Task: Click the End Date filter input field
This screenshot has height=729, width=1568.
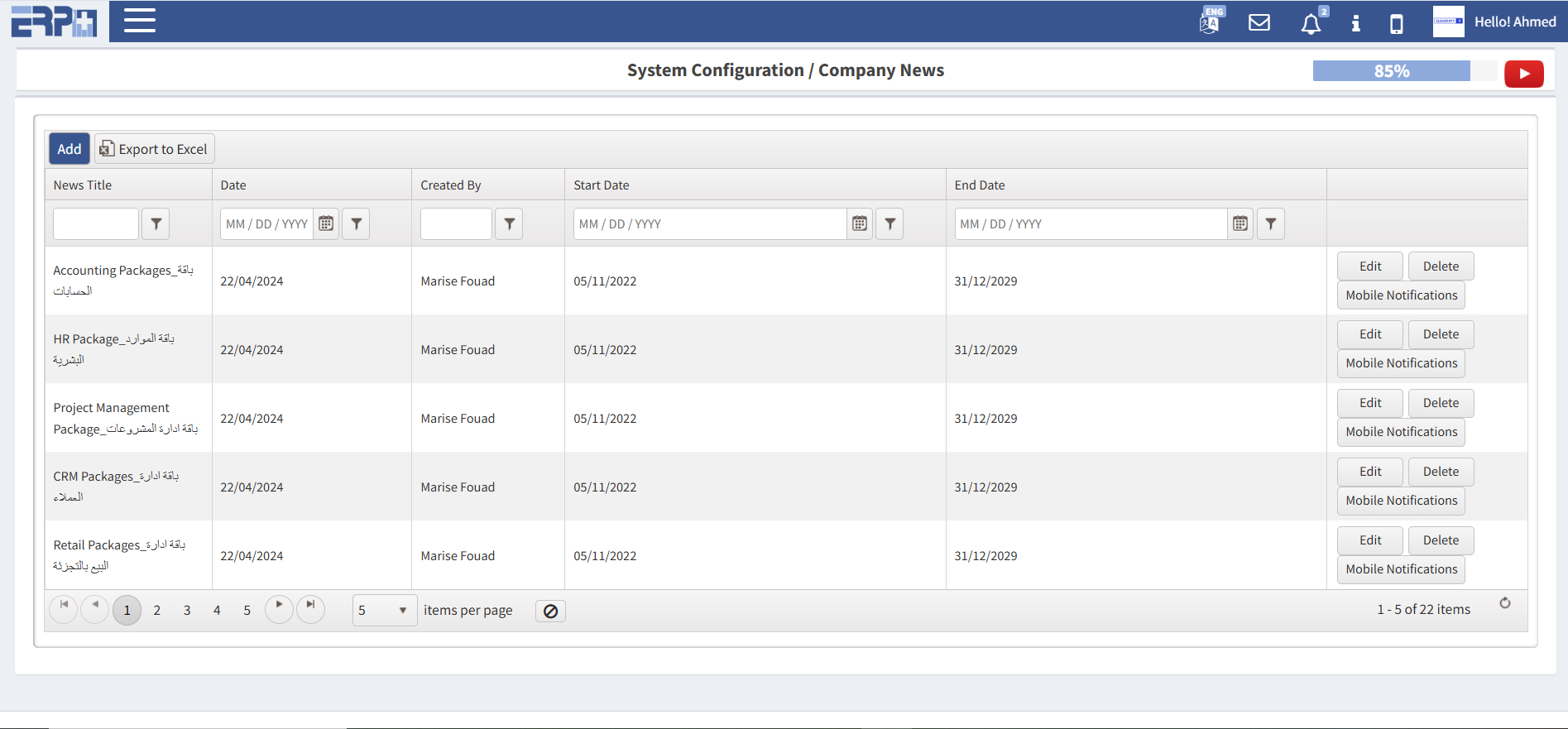Action: point(1090,223)
